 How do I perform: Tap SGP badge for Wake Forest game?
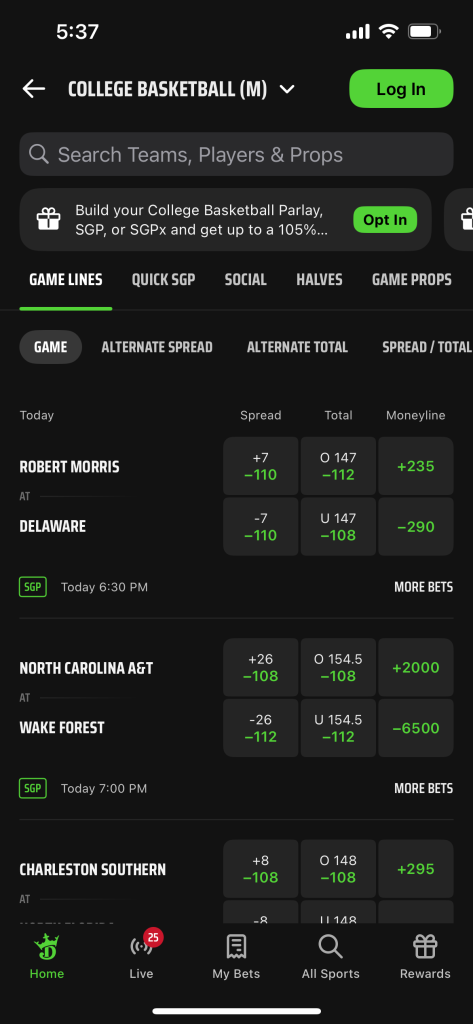point(33,788)
